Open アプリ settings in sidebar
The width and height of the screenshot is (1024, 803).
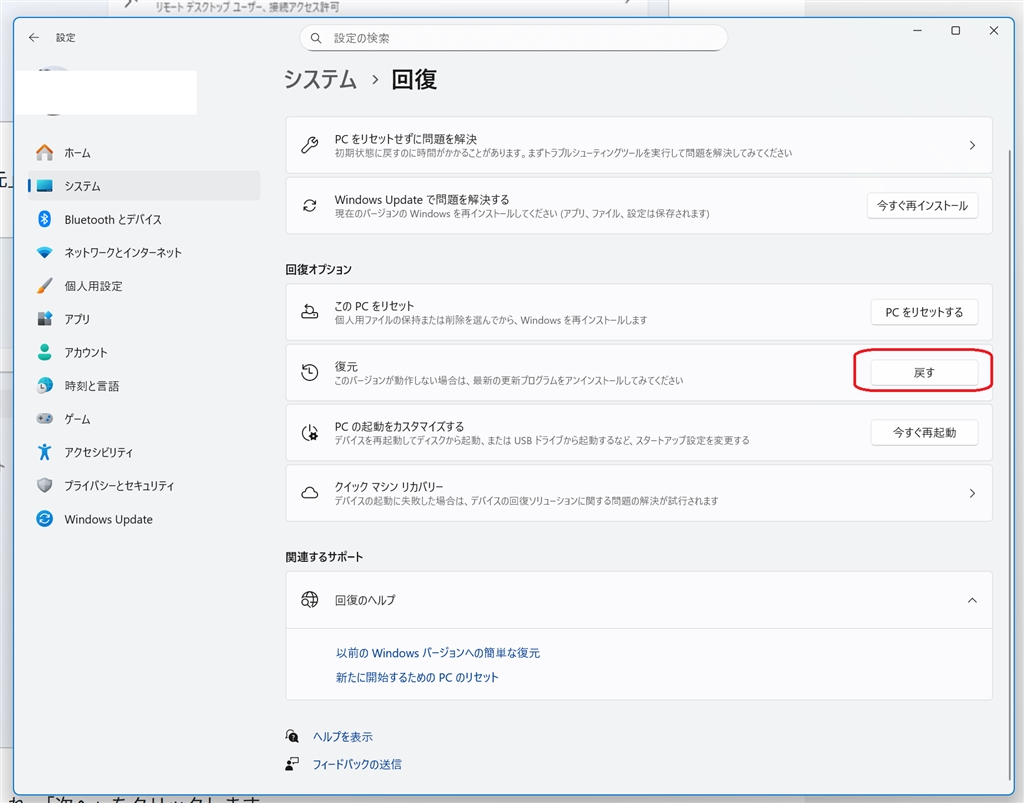144,319
